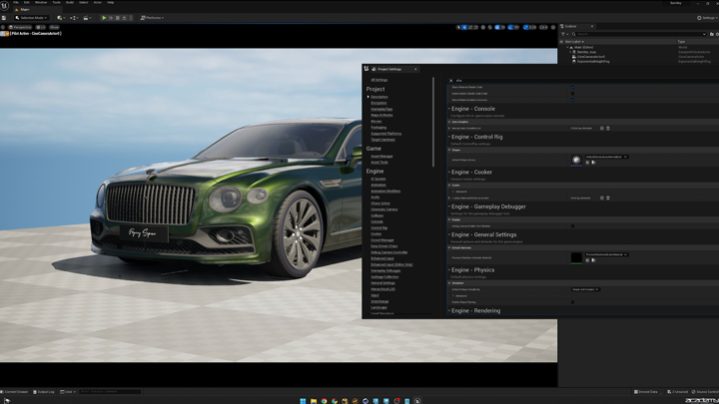Click Outliner filter options icon
719x404 pixels.
point(564,34)
